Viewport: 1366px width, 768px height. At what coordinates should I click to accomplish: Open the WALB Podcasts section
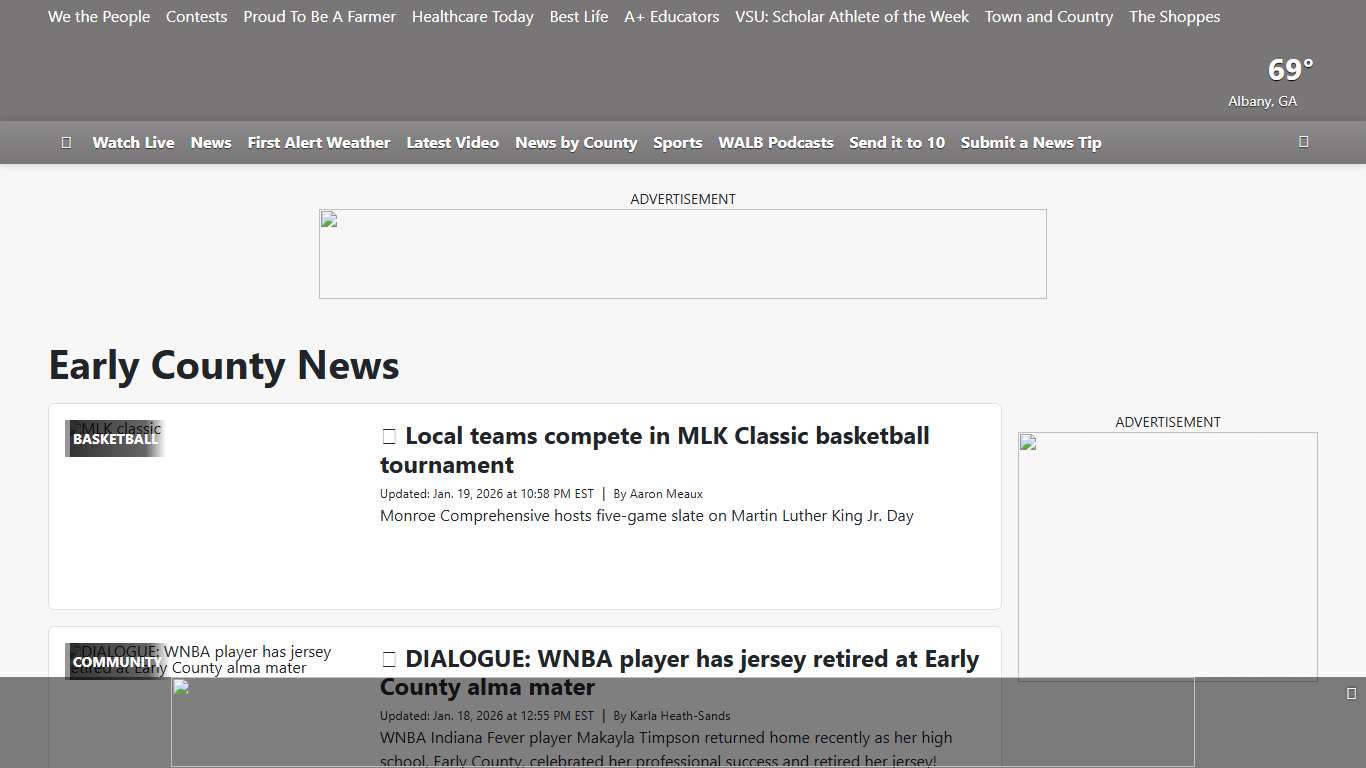click(775, 142)
